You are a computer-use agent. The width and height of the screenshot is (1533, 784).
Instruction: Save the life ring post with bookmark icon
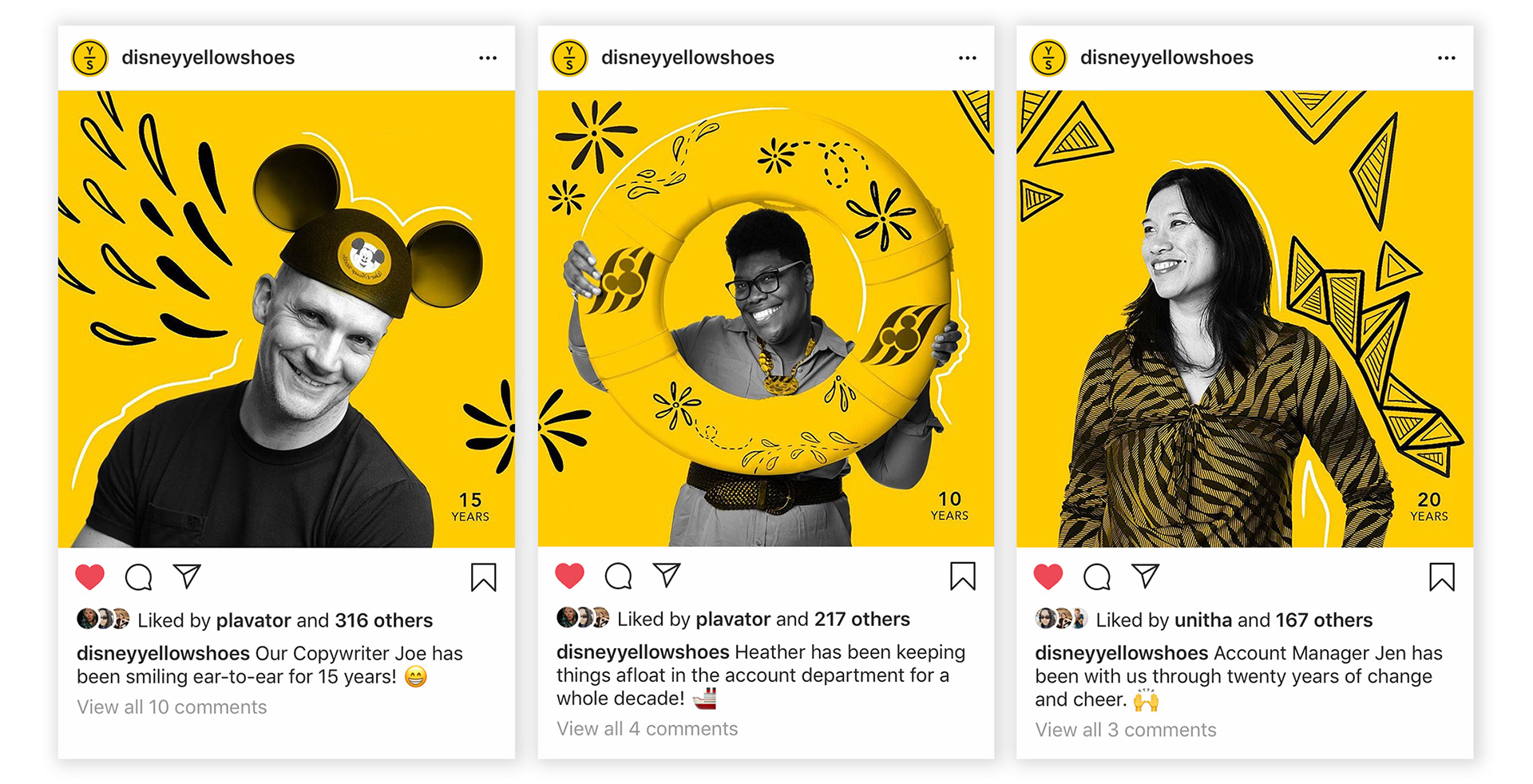[963, 576]
